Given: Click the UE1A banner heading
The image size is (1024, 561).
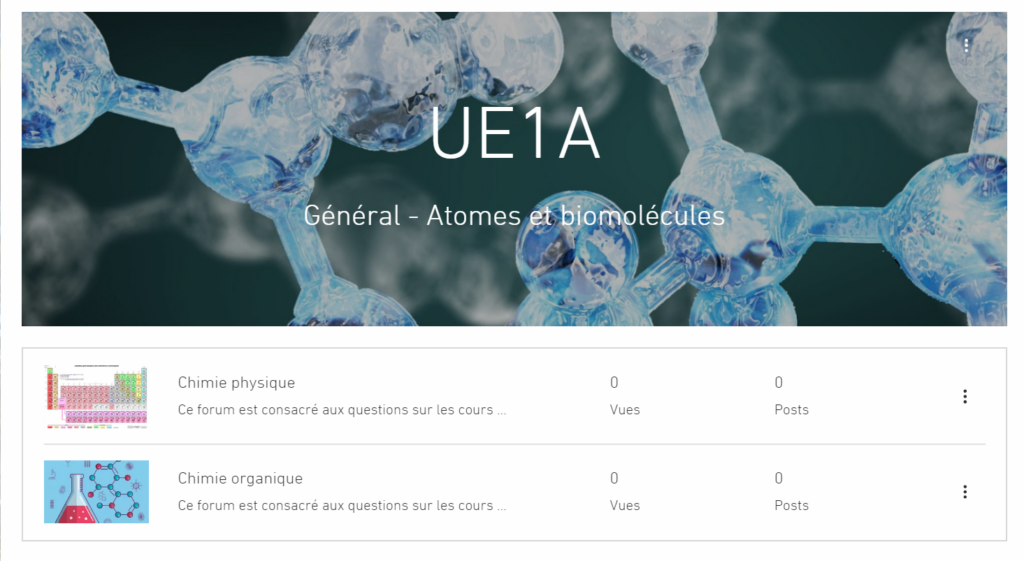Looking at the screenshot, I should click(515, 134).
